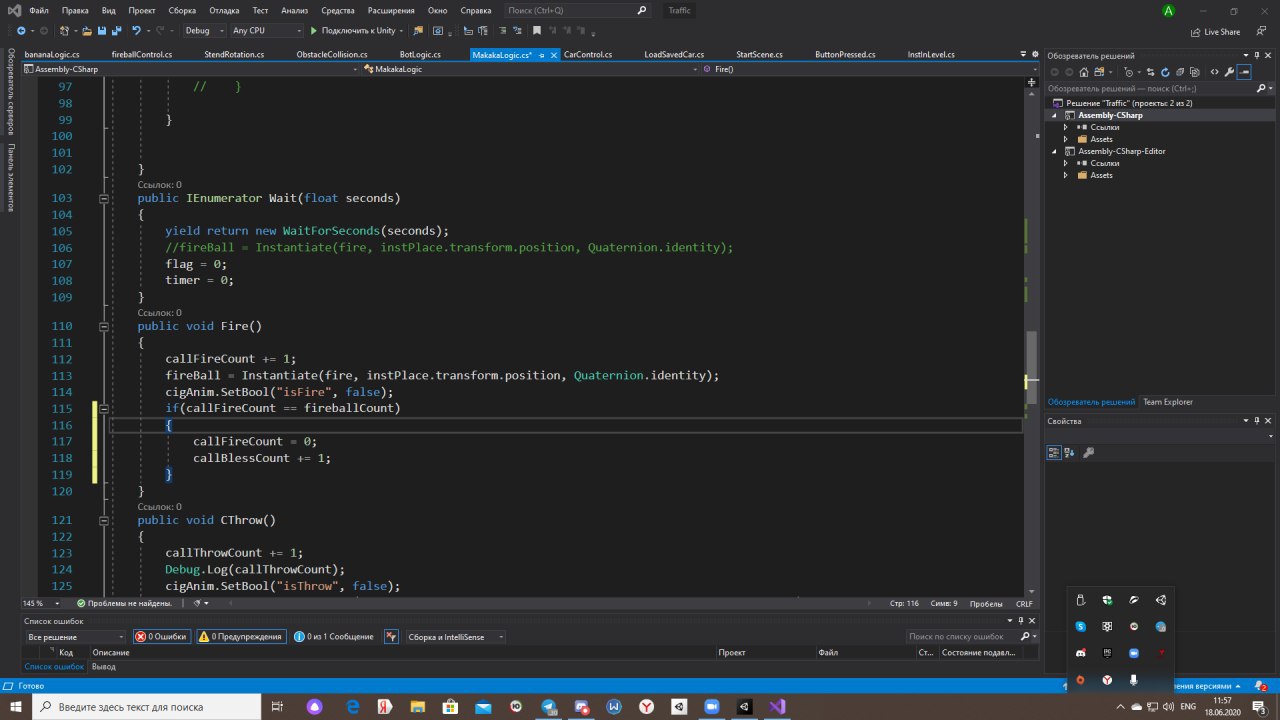
Task: Toggle the Сообщение filter in error list
Action: pyautogui.click(x=334, y=636)
